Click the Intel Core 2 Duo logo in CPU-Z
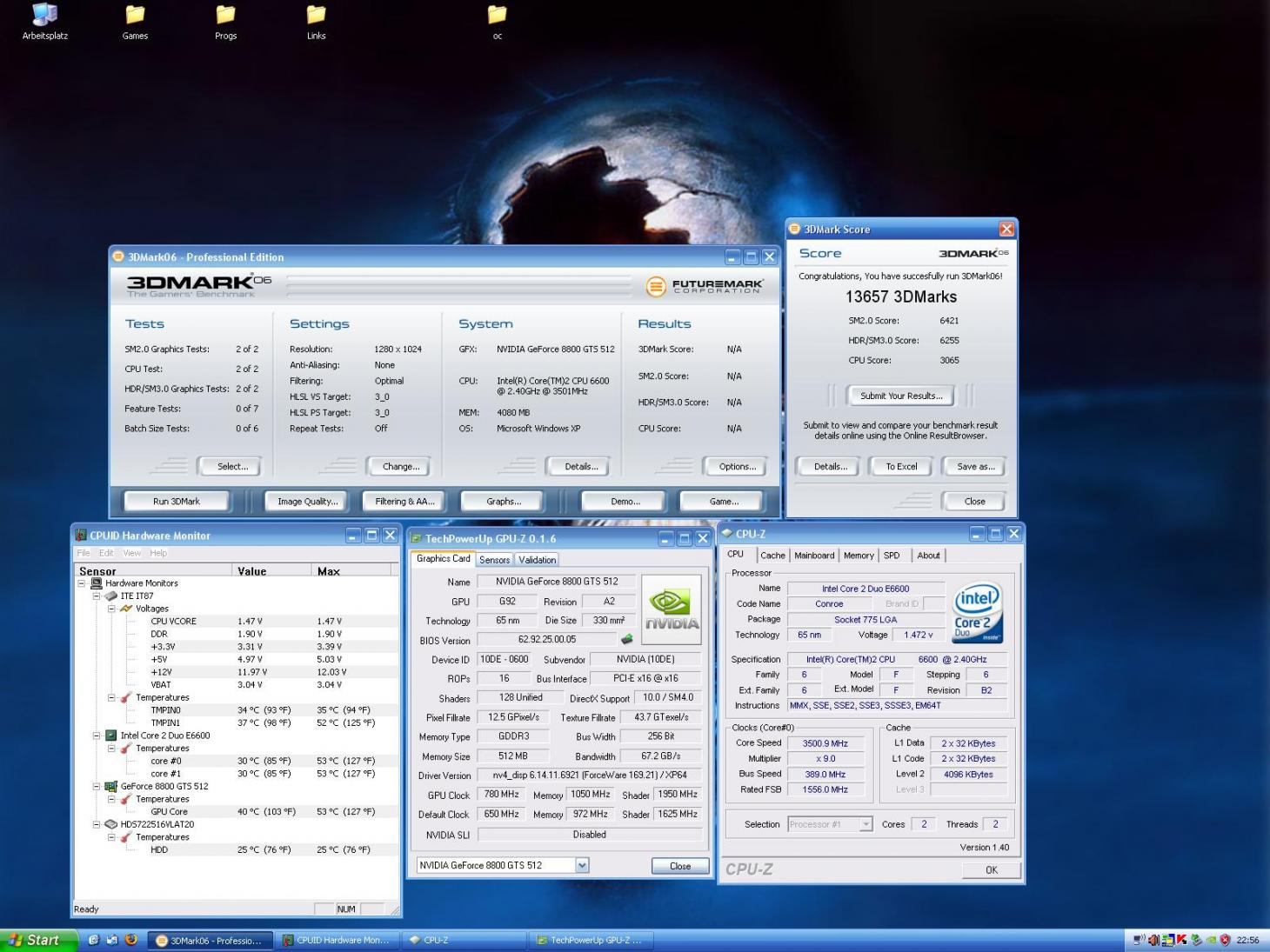1270x952 pixels. click(x=977, y=612)
